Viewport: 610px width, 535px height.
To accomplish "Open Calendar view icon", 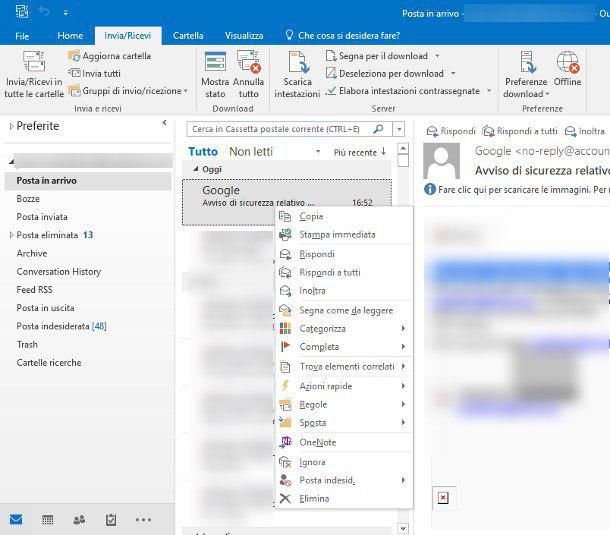I will (x=47, y=519).
